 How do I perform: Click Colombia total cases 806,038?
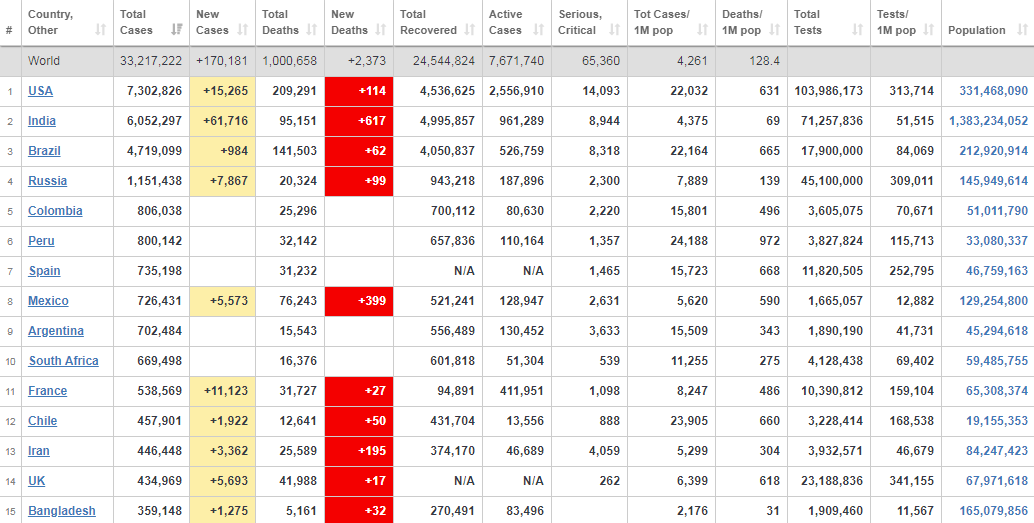point(158,211)
